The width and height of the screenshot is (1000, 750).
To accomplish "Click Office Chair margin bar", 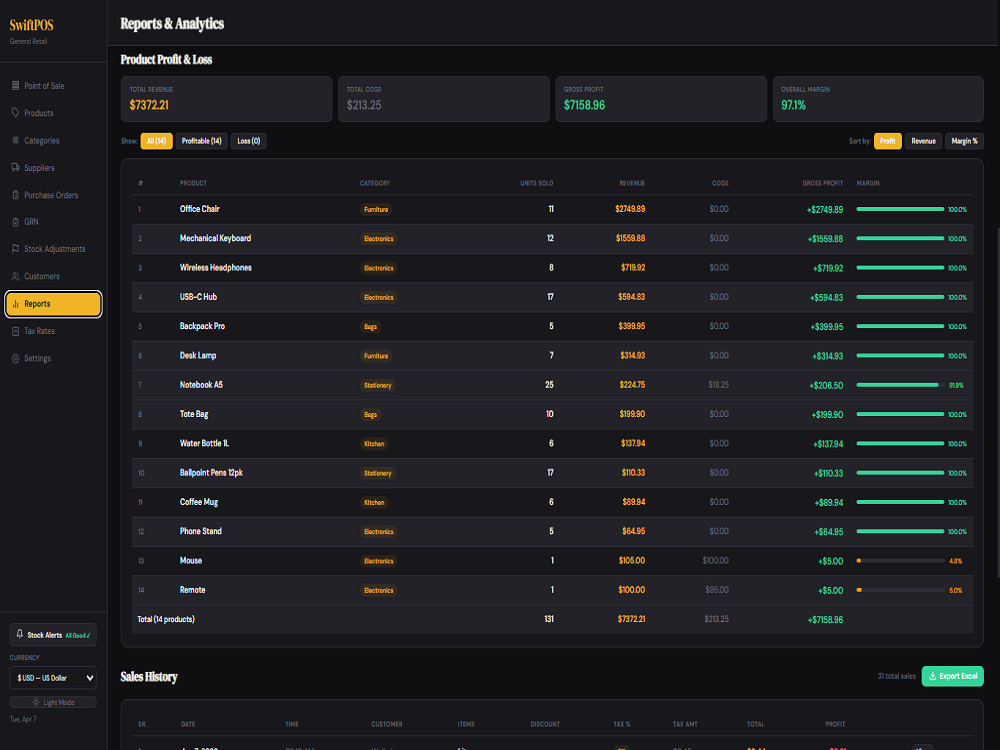I will click(900, 209).
